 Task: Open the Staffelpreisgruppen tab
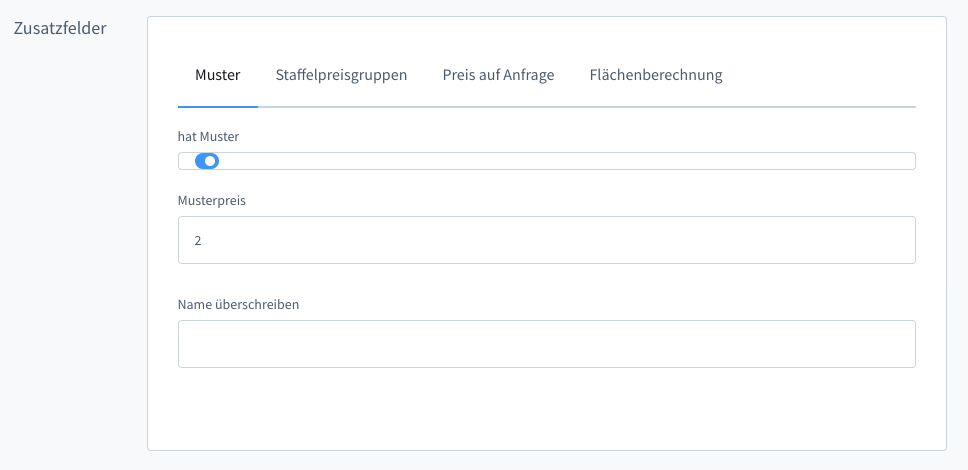click(x=341, y=75)
